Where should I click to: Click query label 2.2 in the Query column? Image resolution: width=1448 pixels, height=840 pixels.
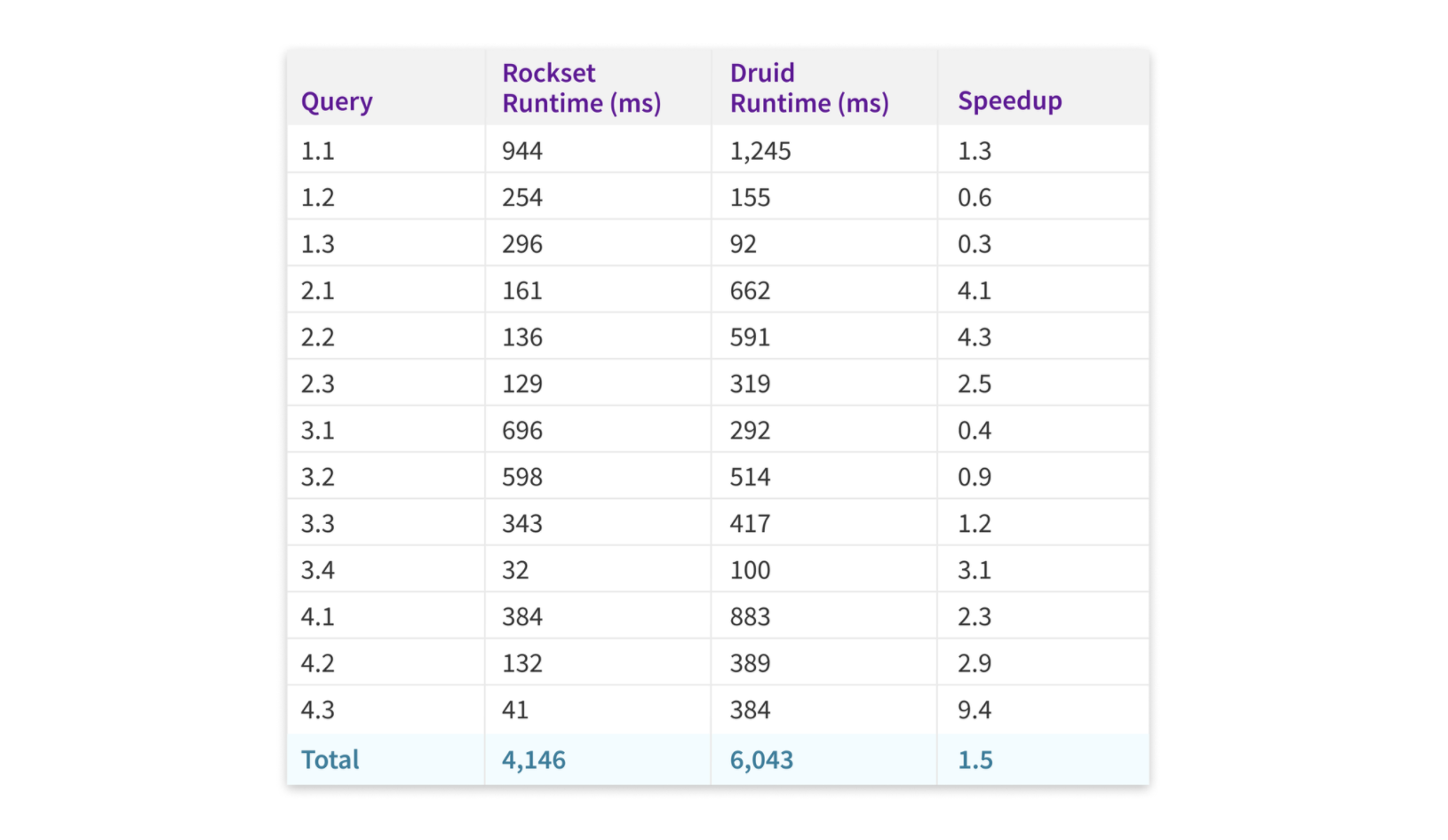(318, 337)
